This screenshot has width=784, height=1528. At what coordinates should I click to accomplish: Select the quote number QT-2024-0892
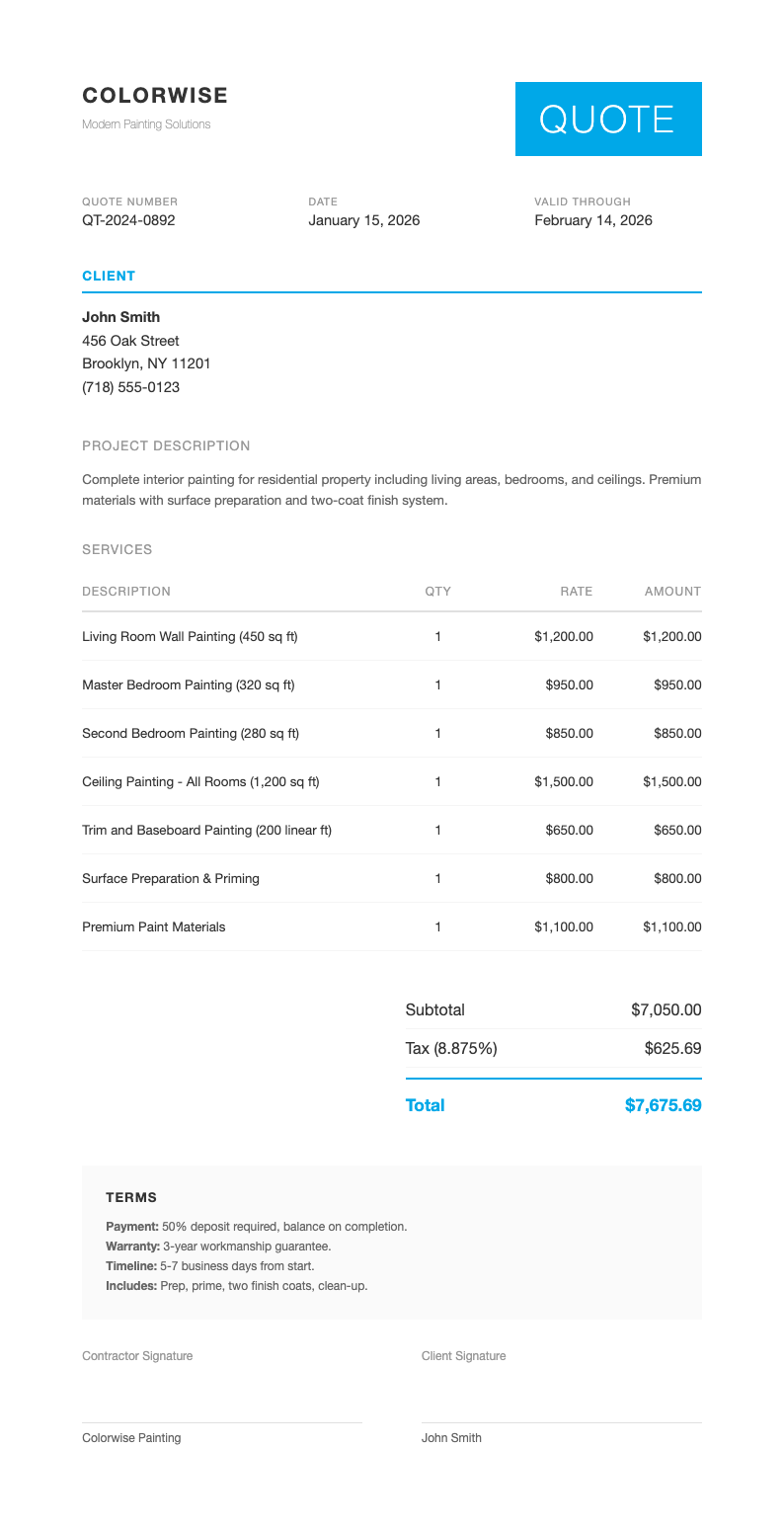128,220
